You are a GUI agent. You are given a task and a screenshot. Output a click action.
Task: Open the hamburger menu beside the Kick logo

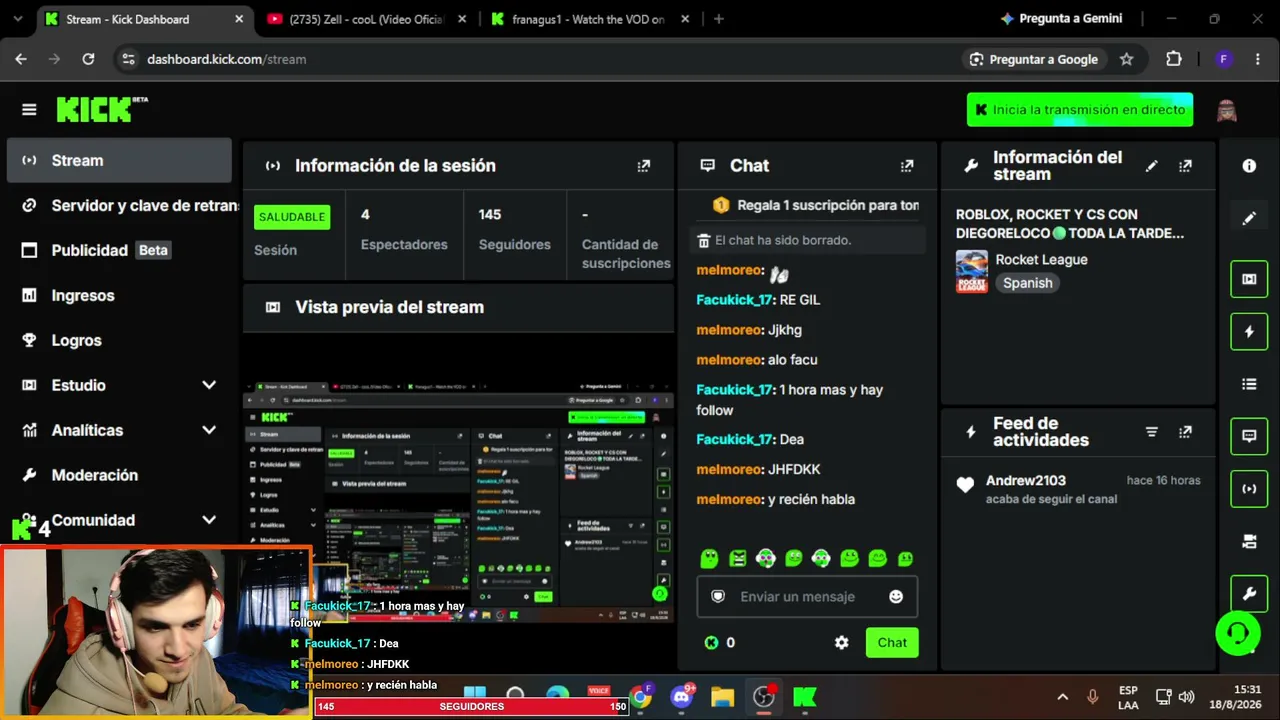(29, 110)
